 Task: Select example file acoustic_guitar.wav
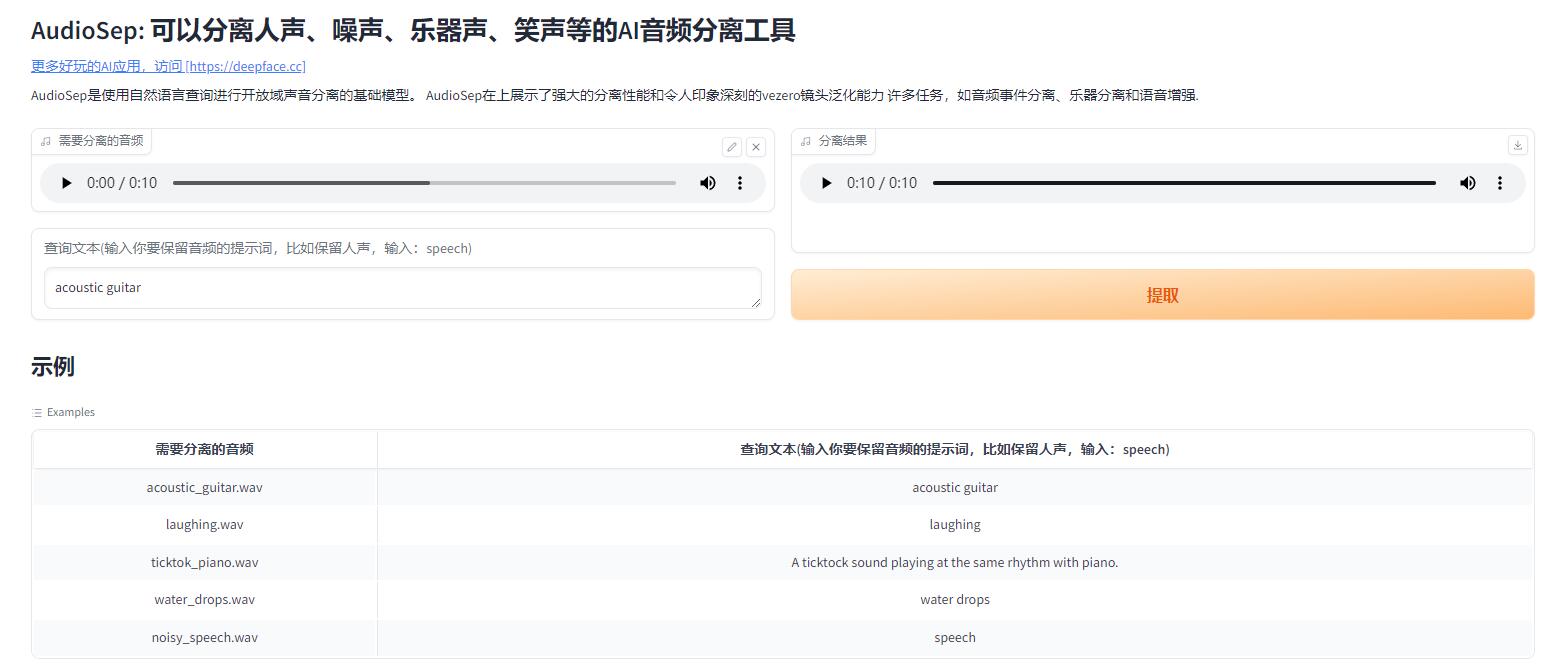[x=205, y=488]
